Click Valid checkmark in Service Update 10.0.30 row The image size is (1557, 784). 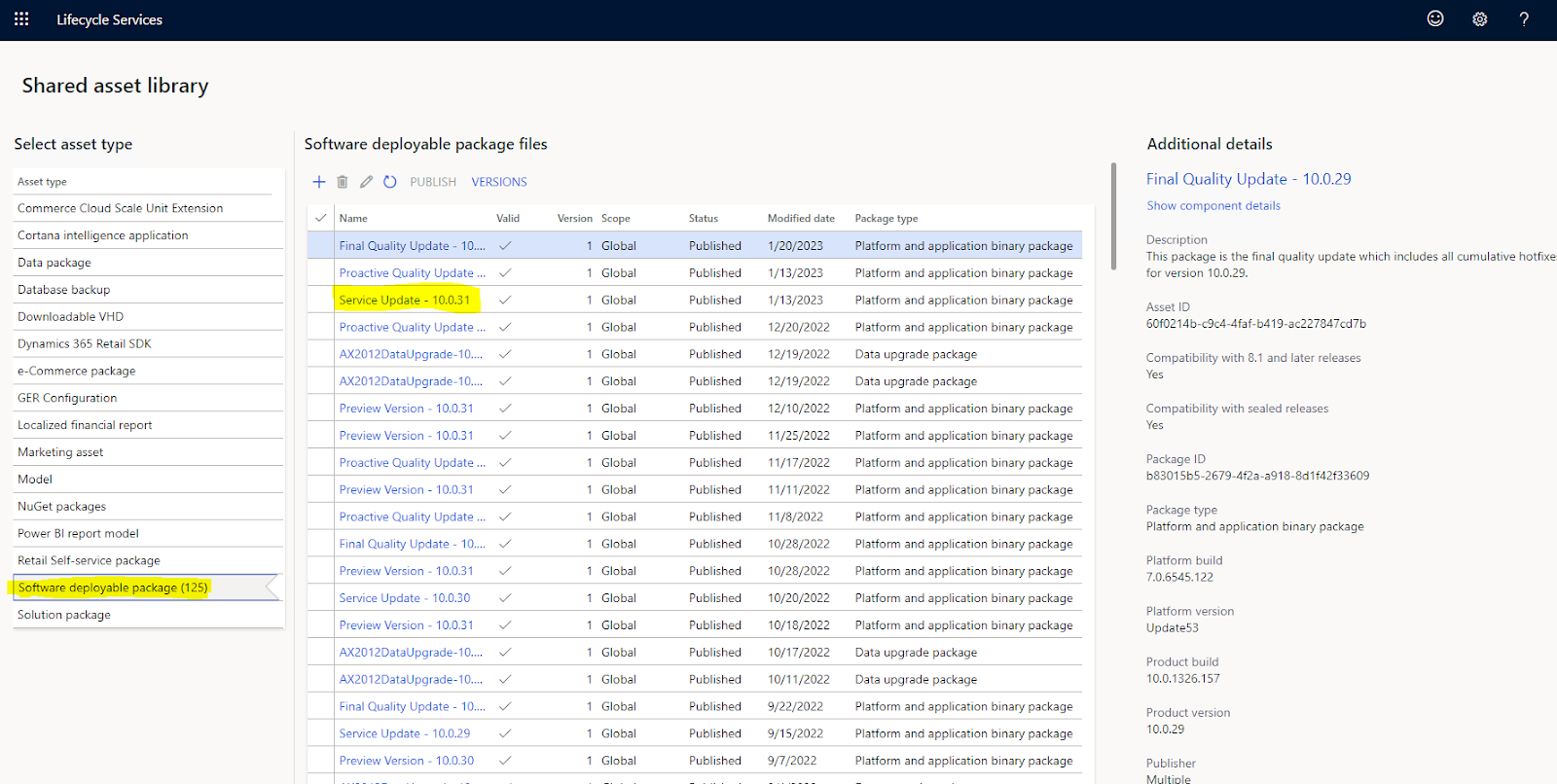tap(505, 598)
